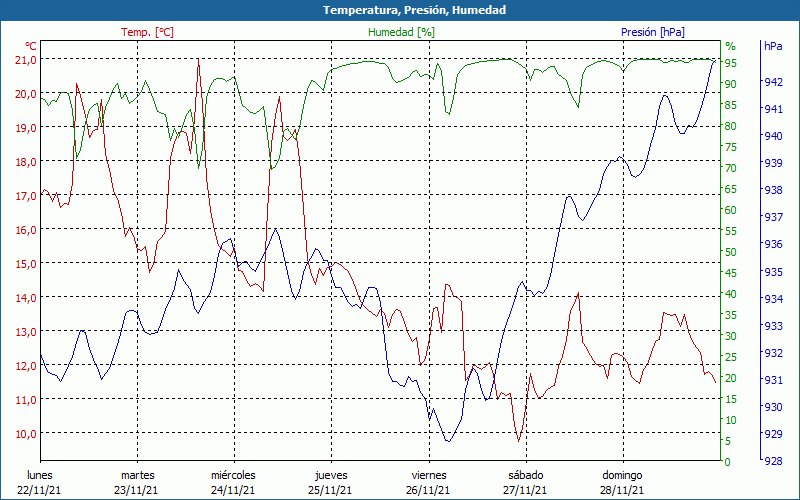This screenshot has width=800, height=500.
Task: Click the 'lunes' day label
Action: pos(40,475)
